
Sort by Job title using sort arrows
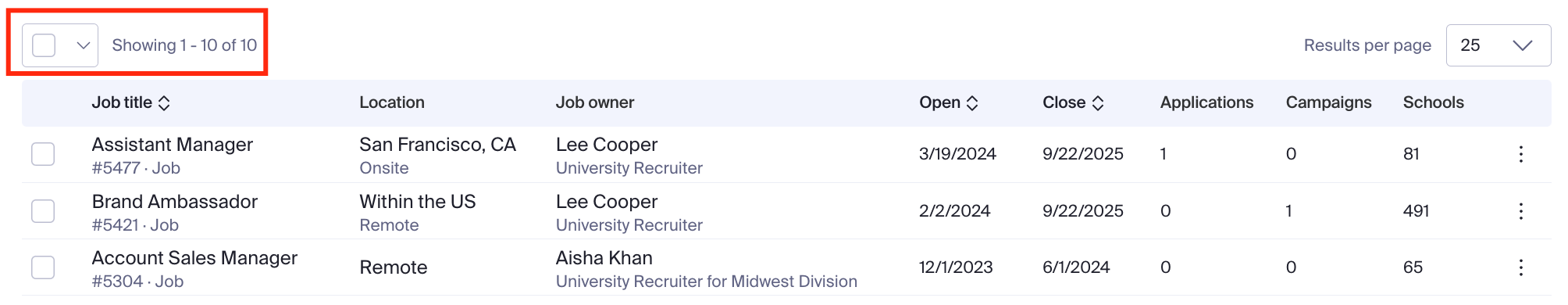point(164,103)
